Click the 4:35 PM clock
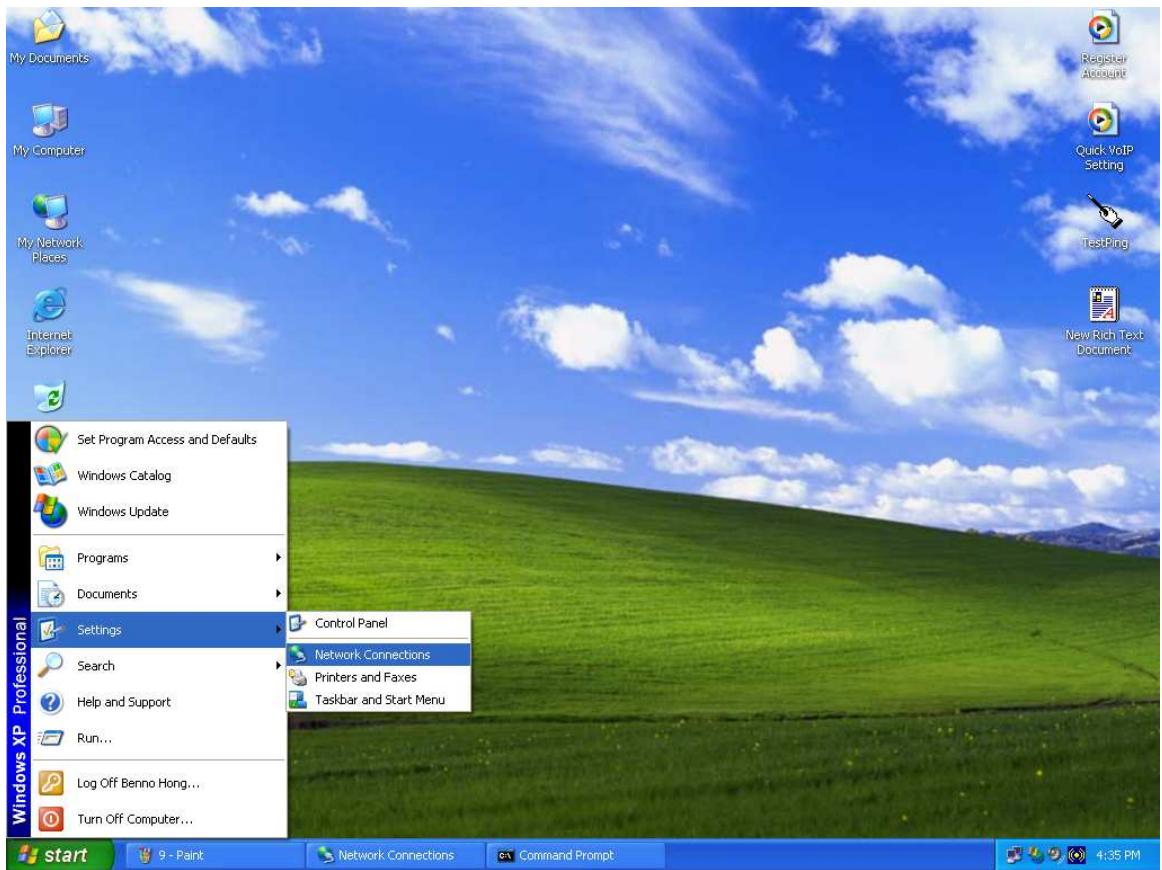This screenshot has height=870, width=1162. [x=1118, y=855]
